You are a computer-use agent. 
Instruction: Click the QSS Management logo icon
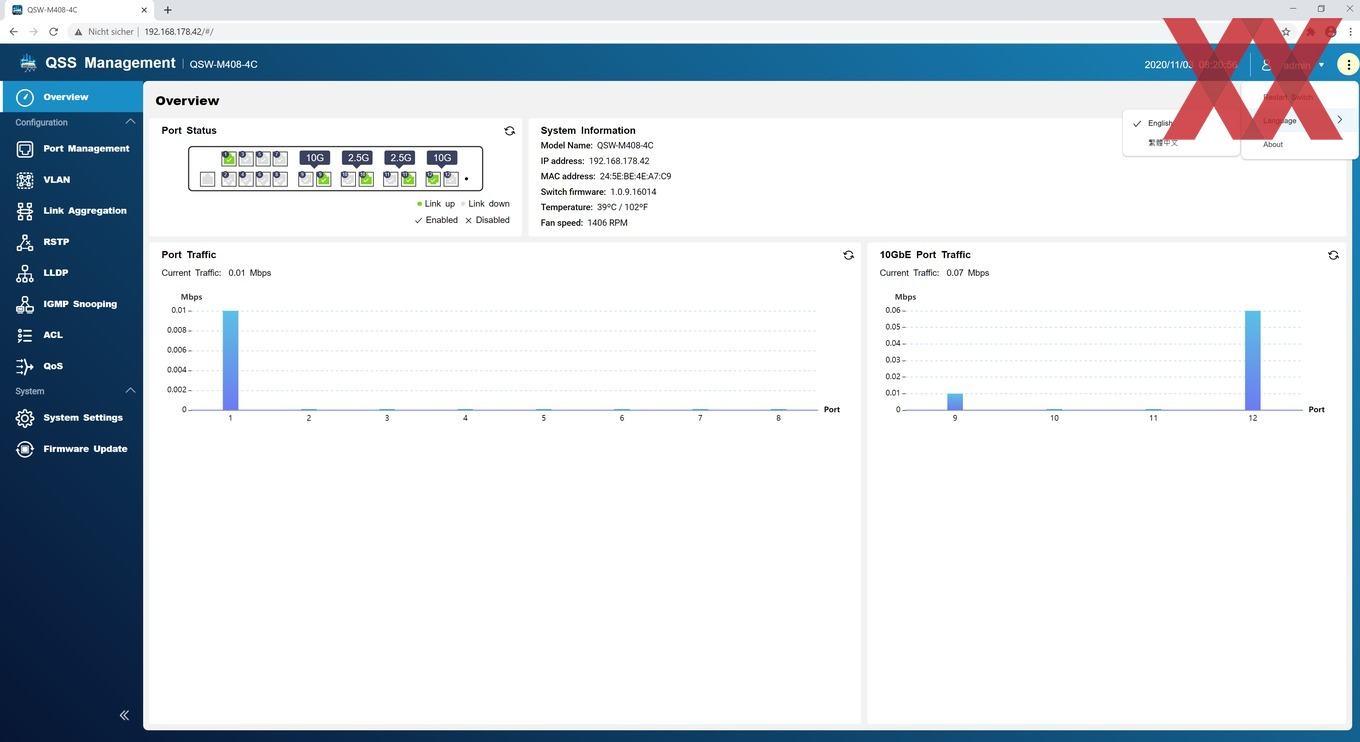coord(28,63)
